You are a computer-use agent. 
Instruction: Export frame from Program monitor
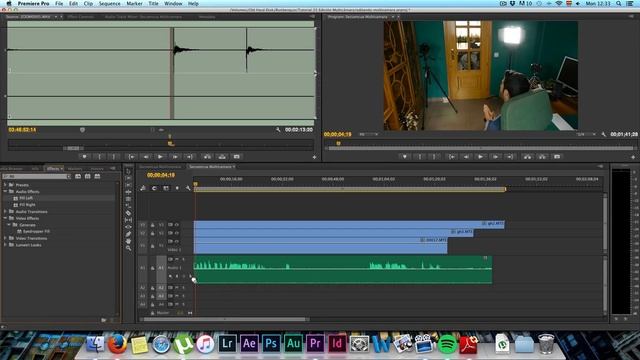[557, 157]
